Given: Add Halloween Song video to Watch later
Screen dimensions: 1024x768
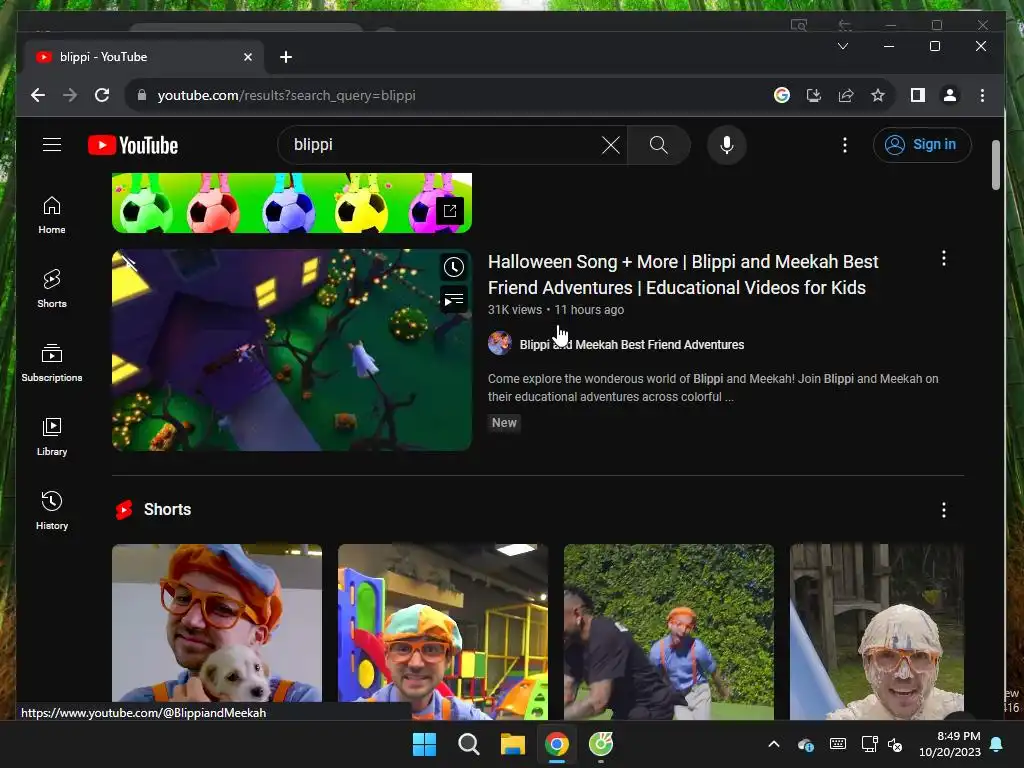Looking at the screenshot, I should point(454,267).
